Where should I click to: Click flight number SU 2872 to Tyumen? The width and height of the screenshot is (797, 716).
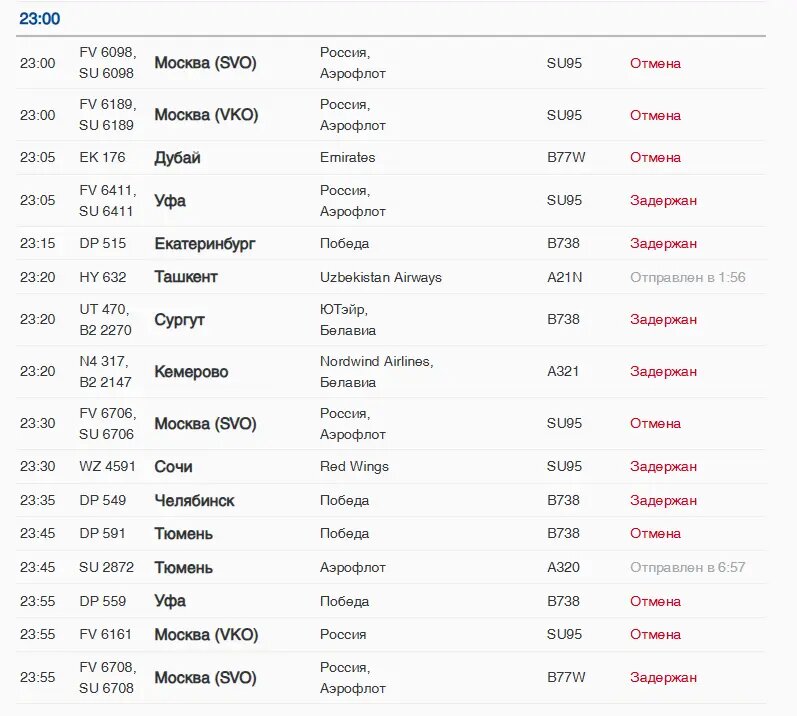coord(106,567)
